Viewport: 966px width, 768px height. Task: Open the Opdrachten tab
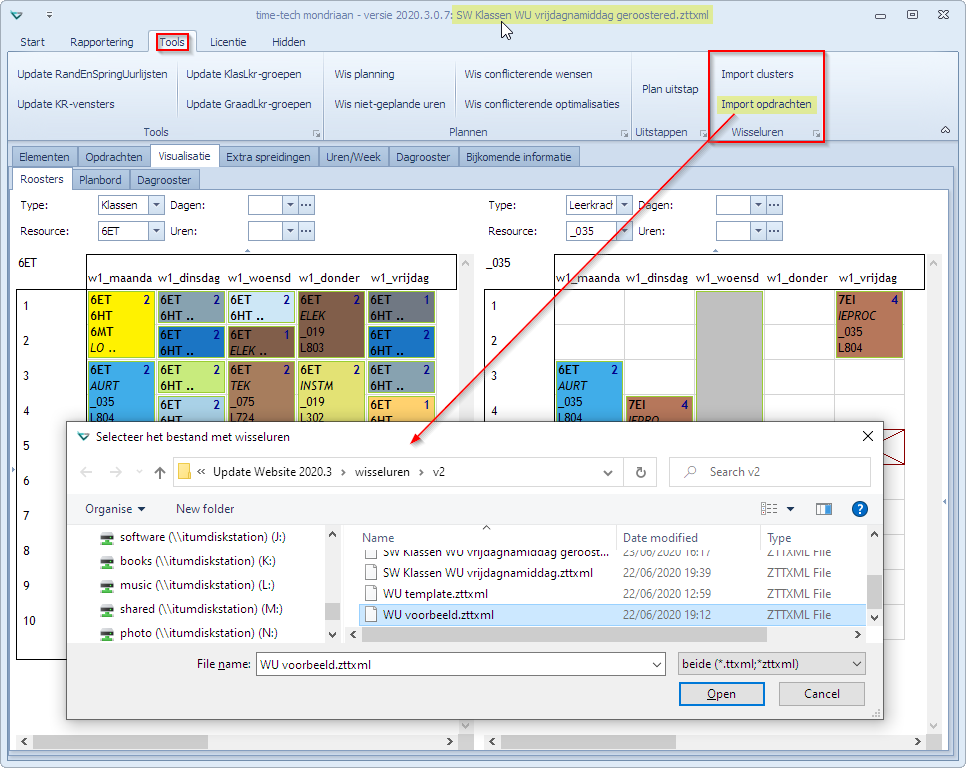(x=114, y=157)
